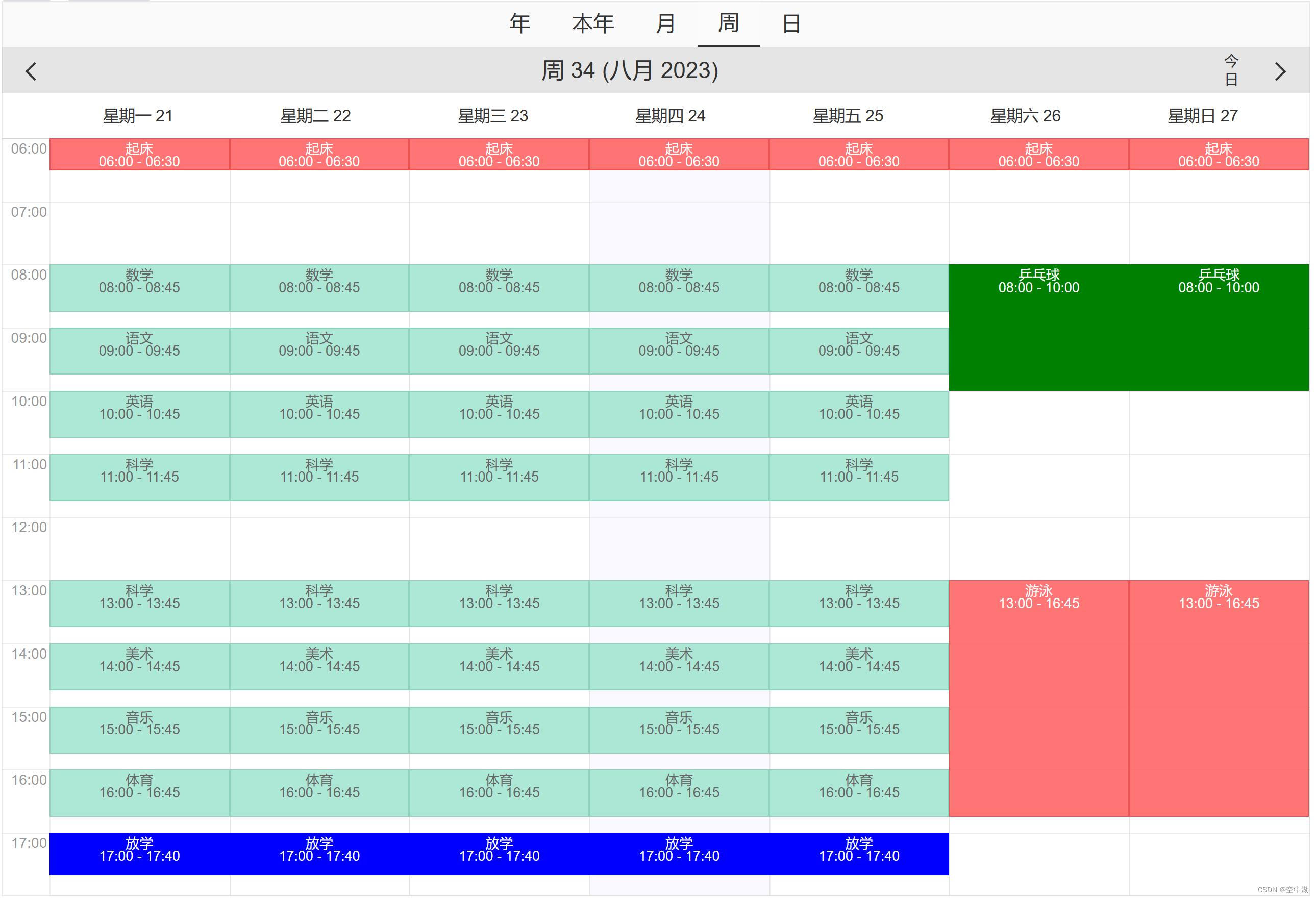Switch to the 月 month view tab
Viewport: 1316px width, 898px height.
point(665,24)
